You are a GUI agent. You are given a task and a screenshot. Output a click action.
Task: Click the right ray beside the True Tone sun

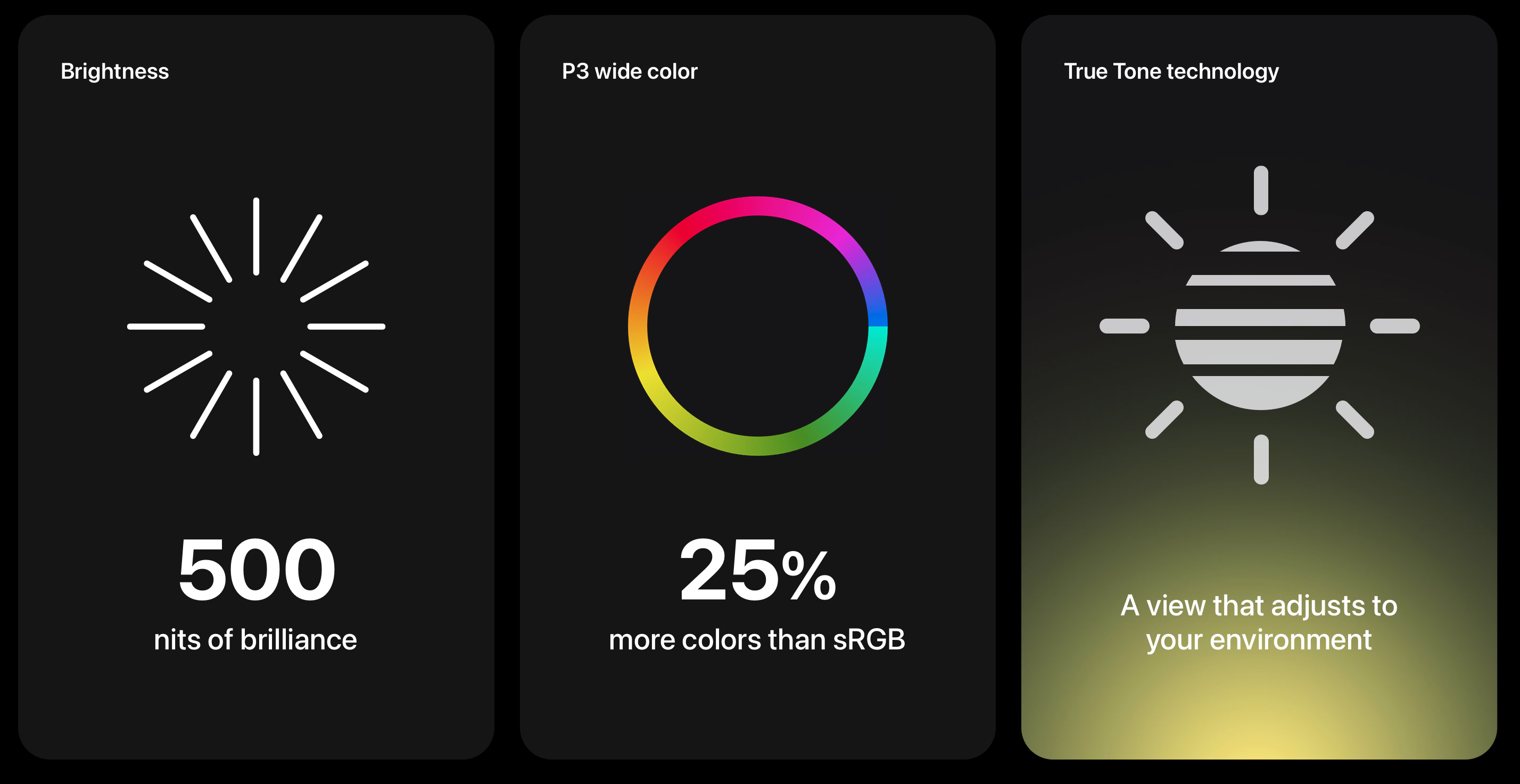[1395, 326]
